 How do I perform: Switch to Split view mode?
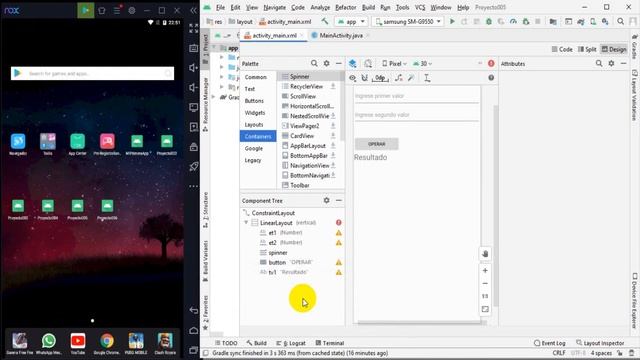click(x=587, y=49)
